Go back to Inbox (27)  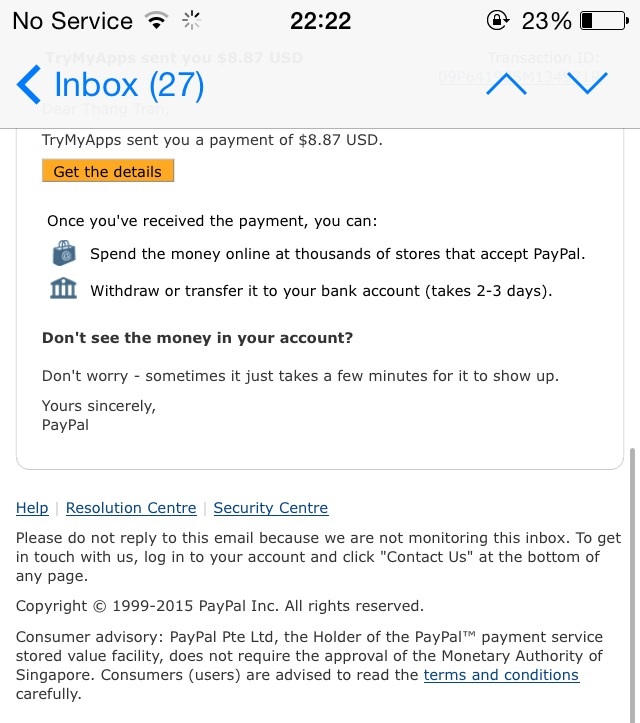point(110,85)
